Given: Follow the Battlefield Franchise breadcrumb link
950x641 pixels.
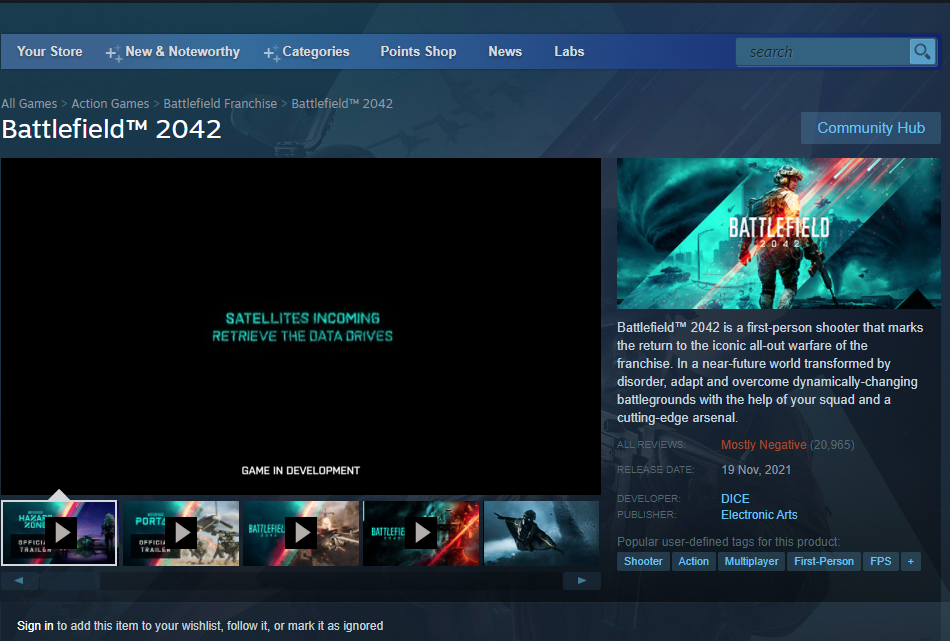Looking at the screenshot, I should point(220,104).
